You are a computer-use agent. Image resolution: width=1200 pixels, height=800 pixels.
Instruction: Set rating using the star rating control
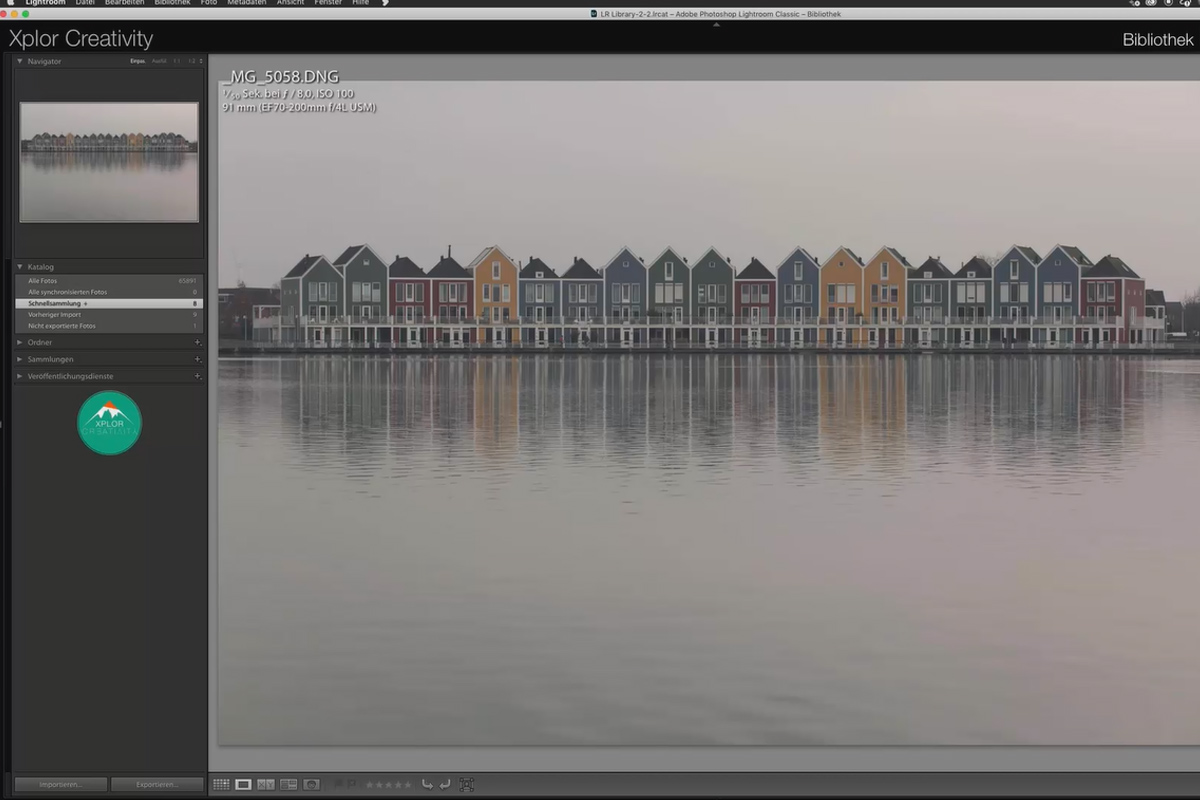click(388, 785)
